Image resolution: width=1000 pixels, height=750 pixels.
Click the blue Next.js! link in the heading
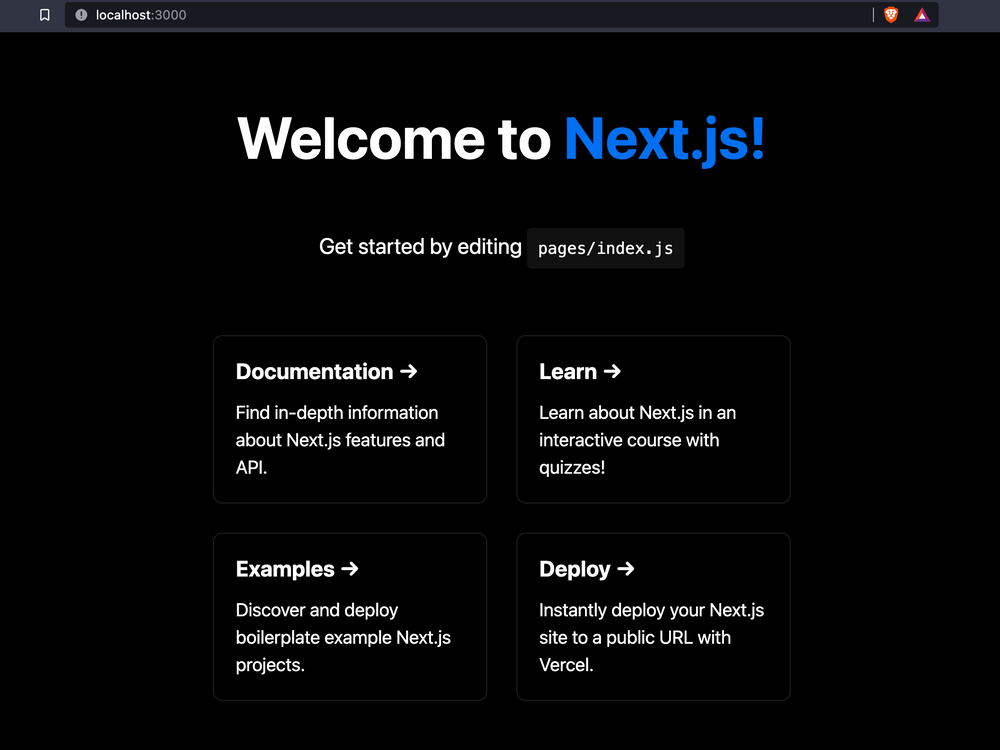pos(664,139)
